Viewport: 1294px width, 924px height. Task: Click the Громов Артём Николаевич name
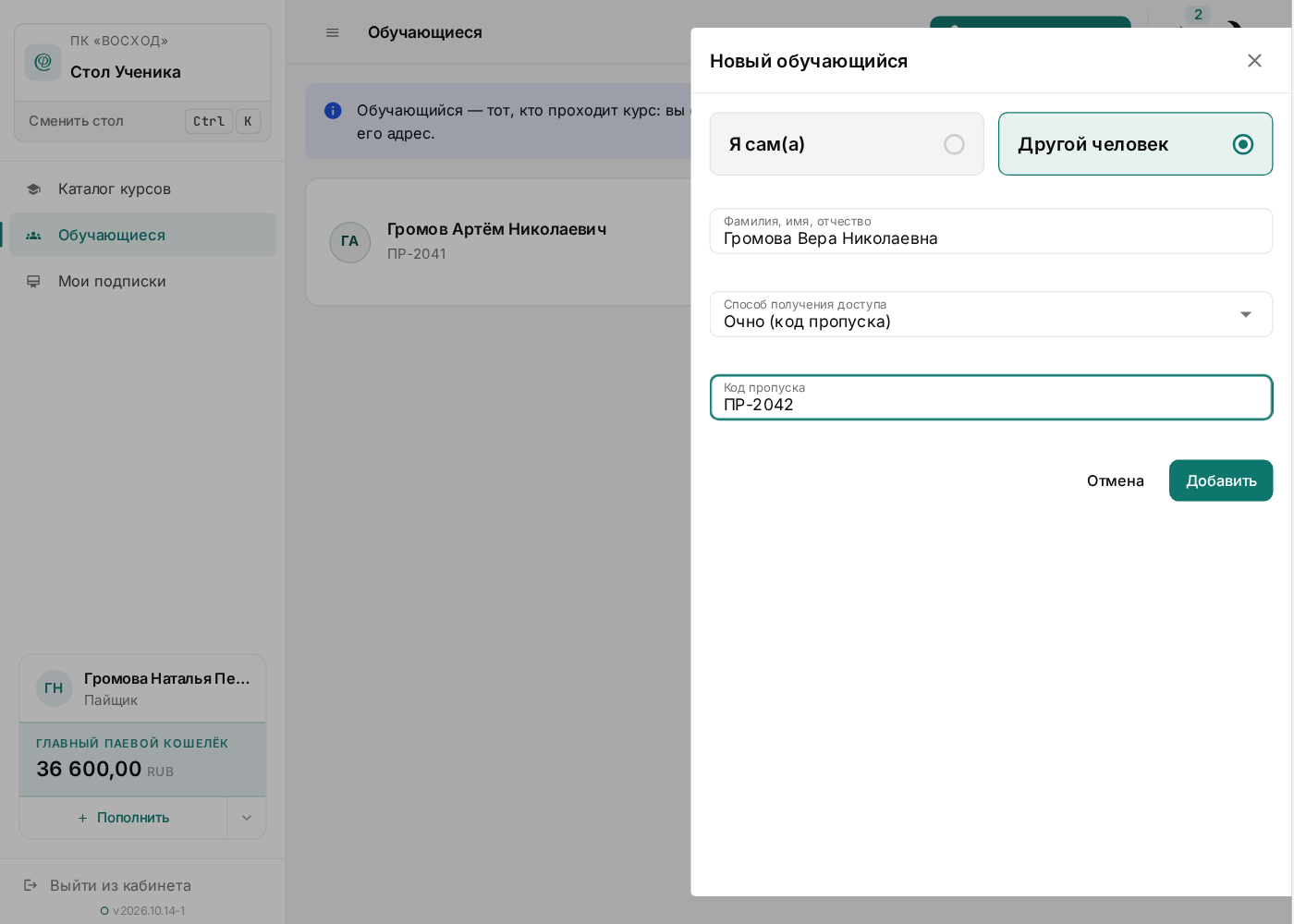coord(496,229)
